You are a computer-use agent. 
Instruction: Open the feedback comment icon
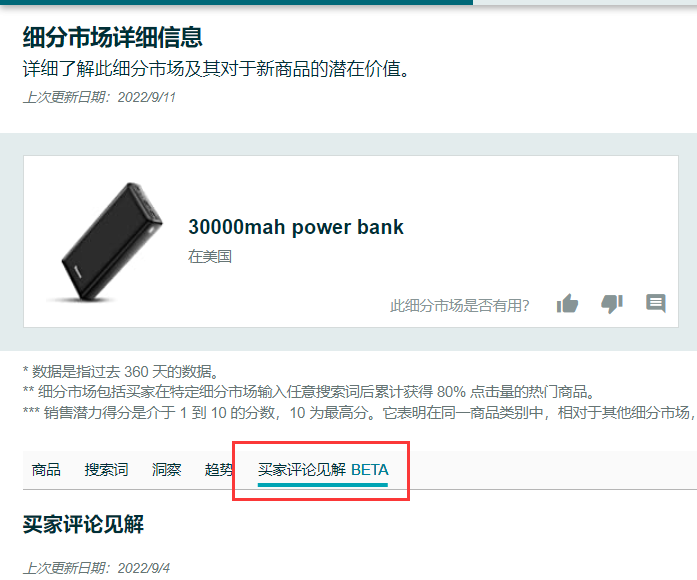click(656, 304)
